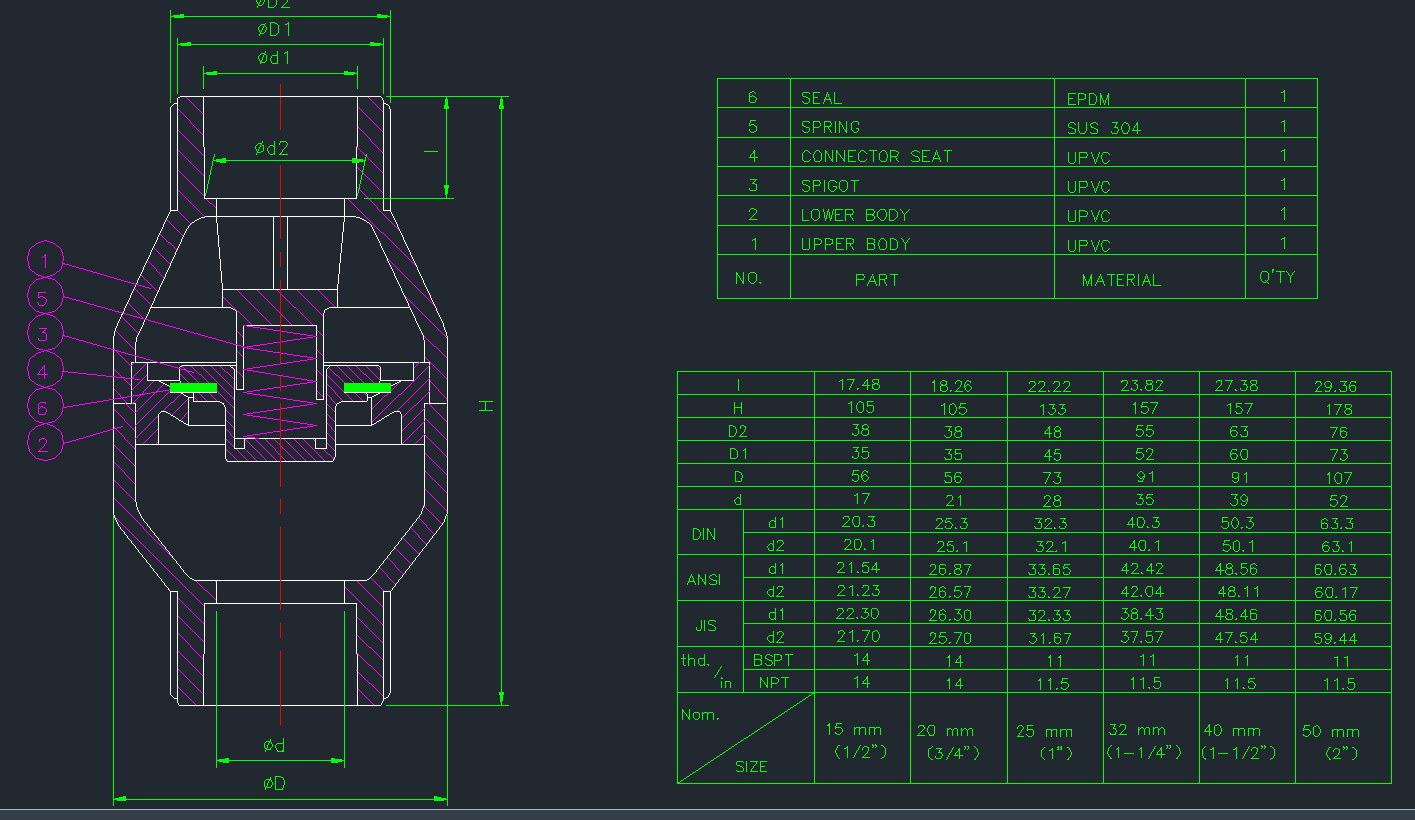Pick the magenta balloon numbered 2
Screen dimensions: 1415x820
45,444
